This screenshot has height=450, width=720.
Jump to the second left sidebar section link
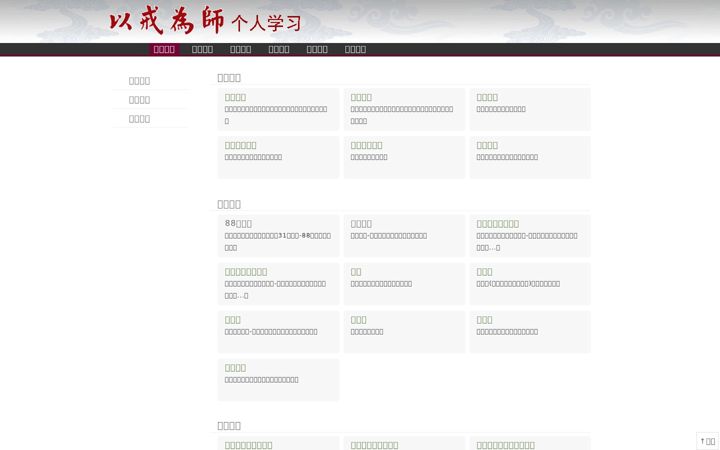pyautogui.click(x=140, y=100)
